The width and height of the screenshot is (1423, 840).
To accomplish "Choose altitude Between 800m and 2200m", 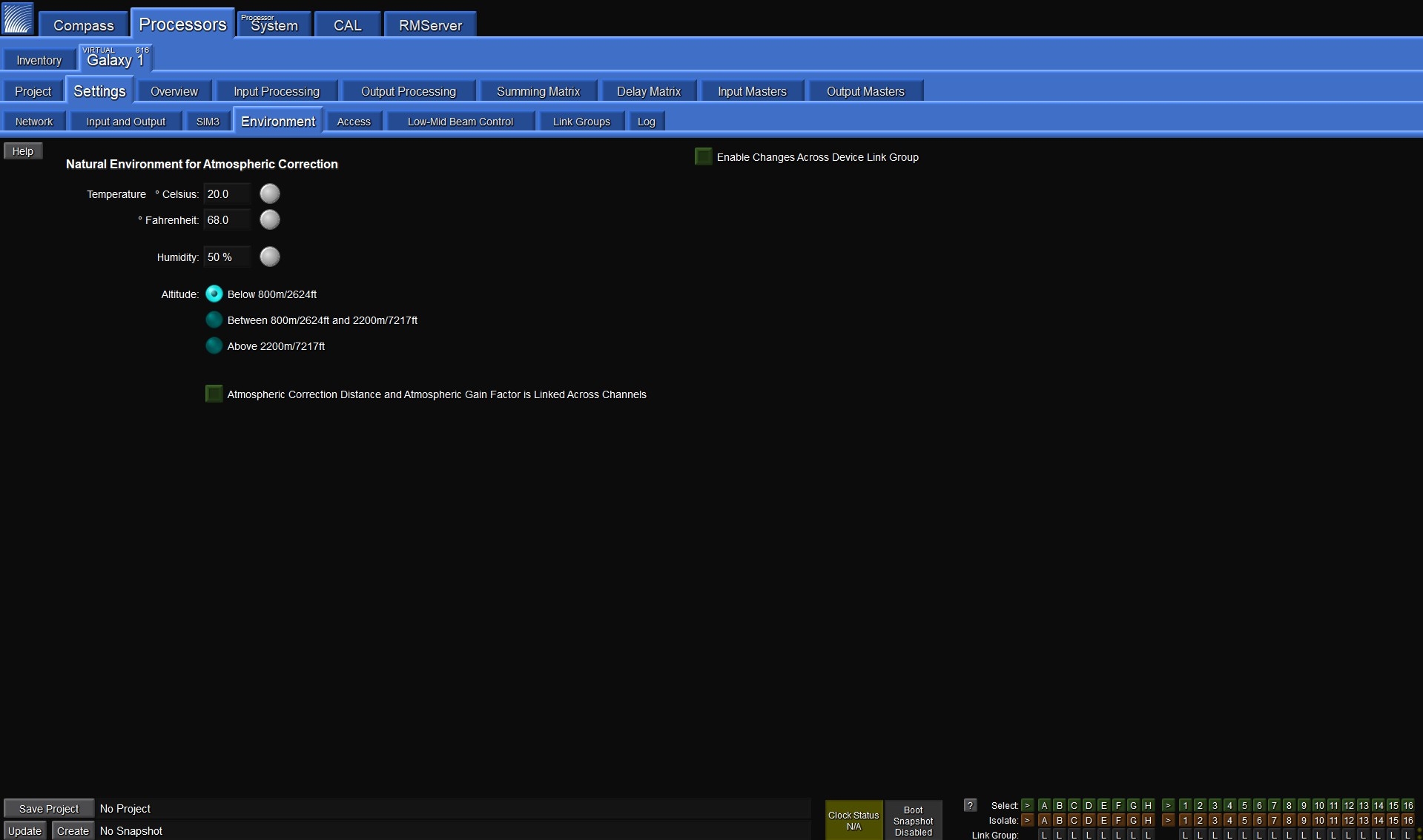I will pyautogui.click(x=214, y=320).
